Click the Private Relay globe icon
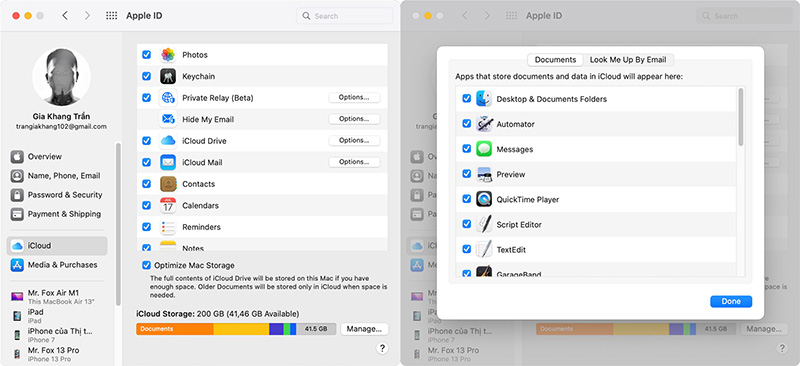This screenshot has width=800, height=366. [x=168, y=97]
